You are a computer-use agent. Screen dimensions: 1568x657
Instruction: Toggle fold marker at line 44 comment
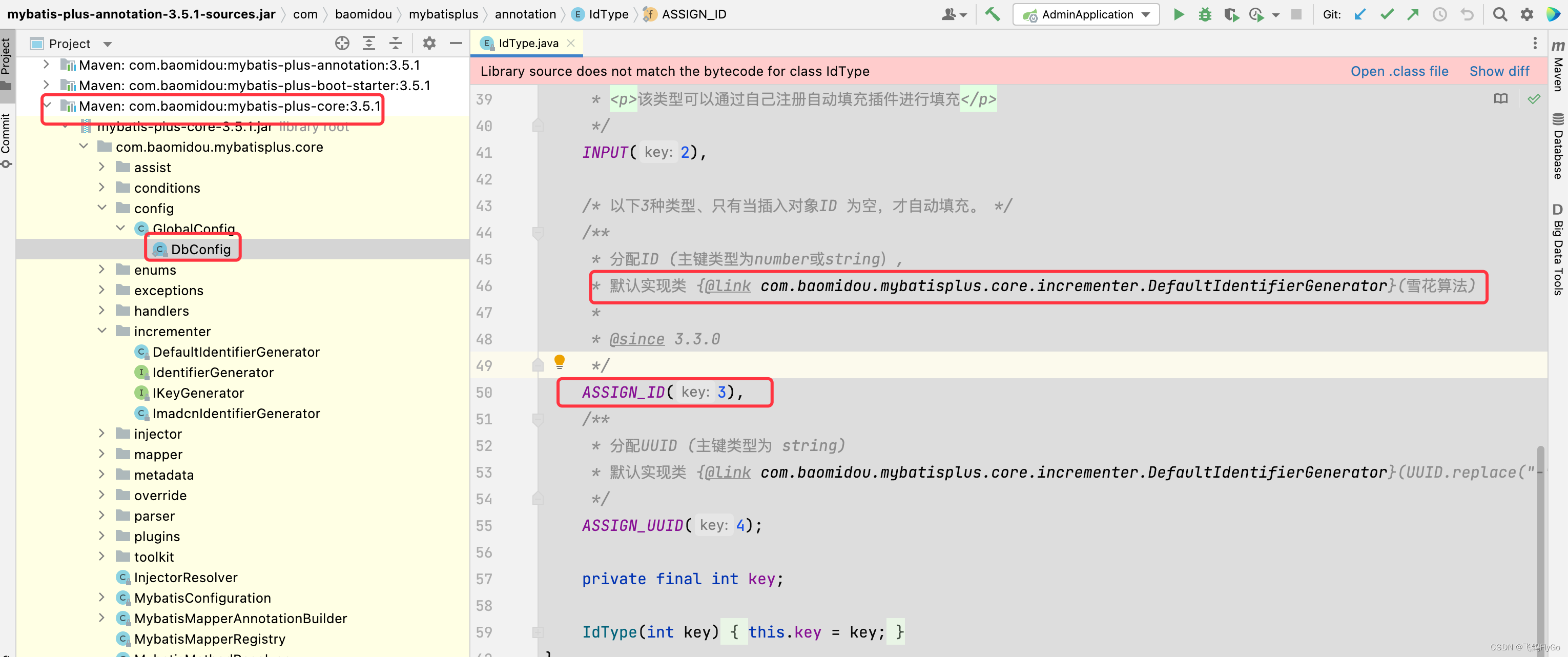pos(538,233)
